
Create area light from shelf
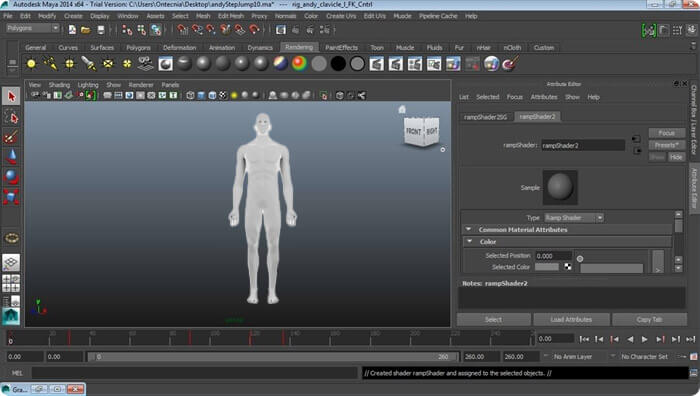tap(108, 64)
